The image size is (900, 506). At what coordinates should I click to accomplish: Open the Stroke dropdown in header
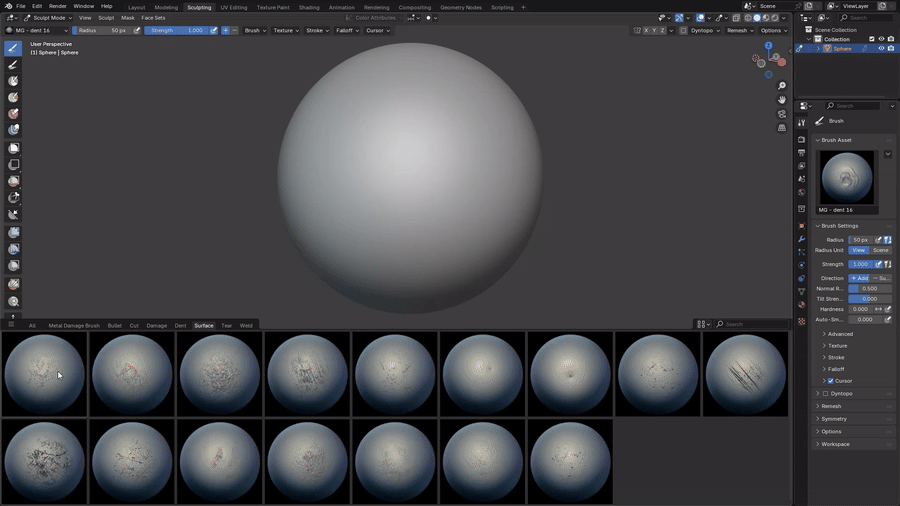click(x=317, y=30)
